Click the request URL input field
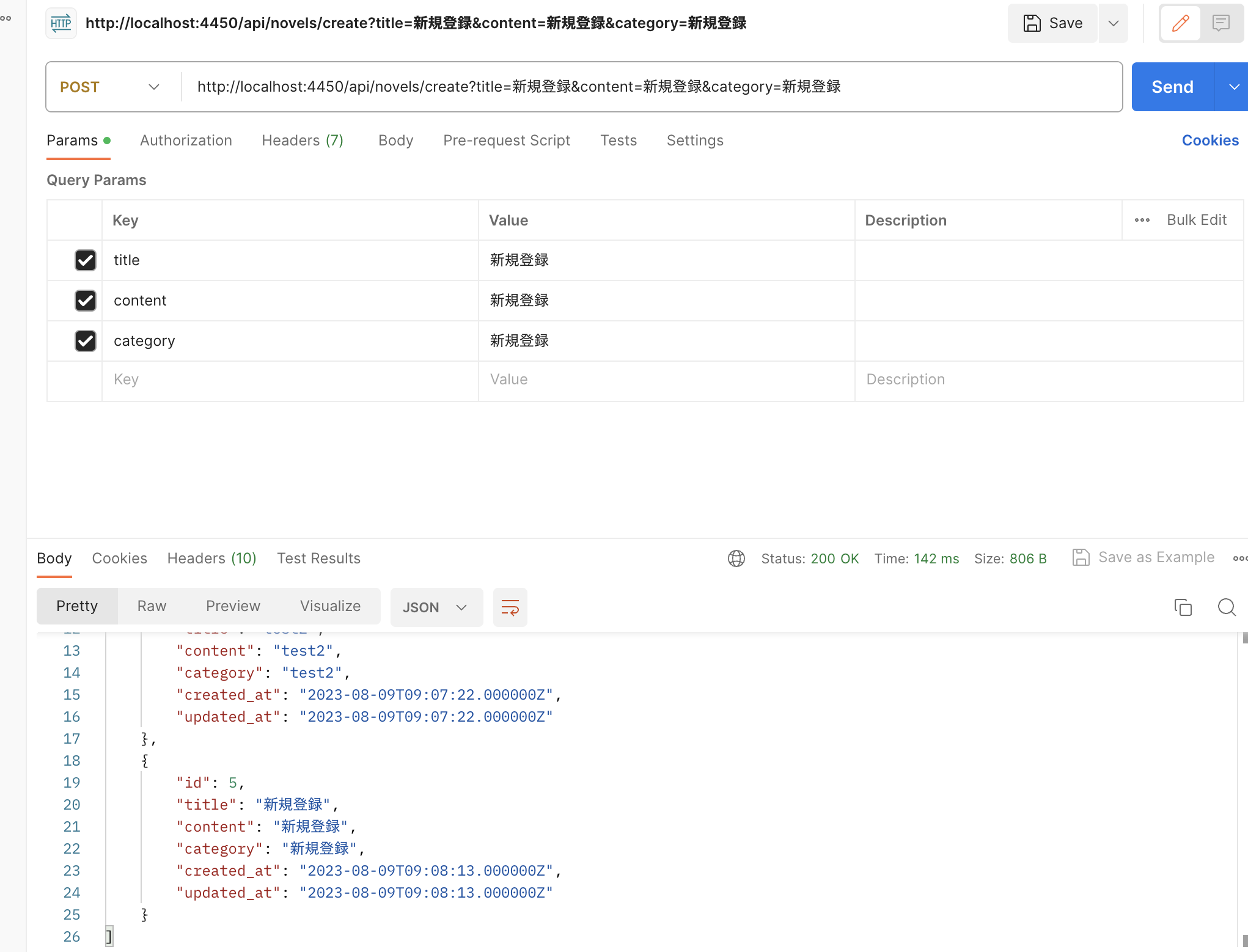This screenshot has height=952, width=1248. pyautogui.click(x=652, y=87)
